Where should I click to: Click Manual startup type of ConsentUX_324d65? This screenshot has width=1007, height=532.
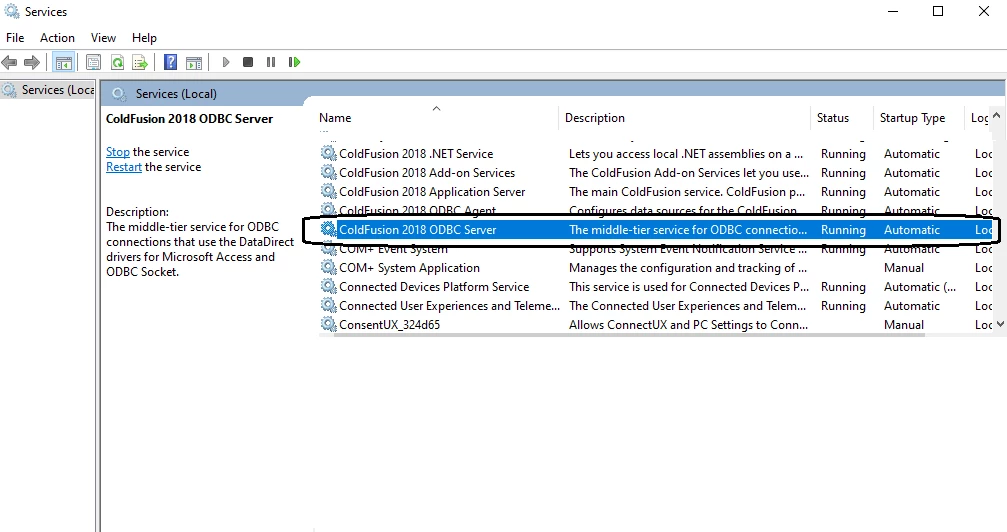[904, 325]
